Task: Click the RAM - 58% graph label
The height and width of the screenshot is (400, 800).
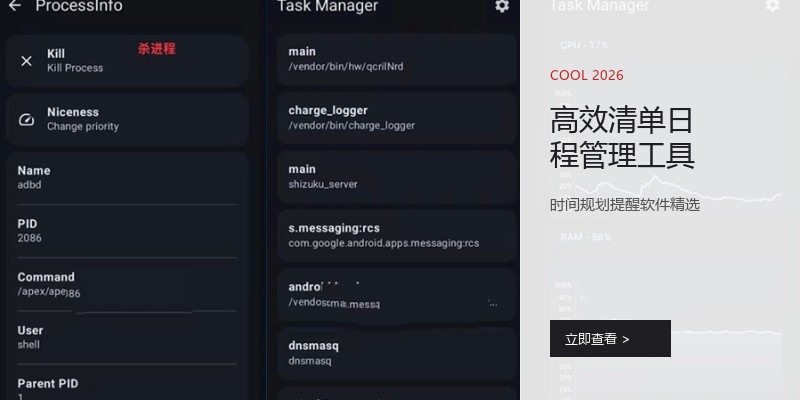Action: (x=586, y=237)
